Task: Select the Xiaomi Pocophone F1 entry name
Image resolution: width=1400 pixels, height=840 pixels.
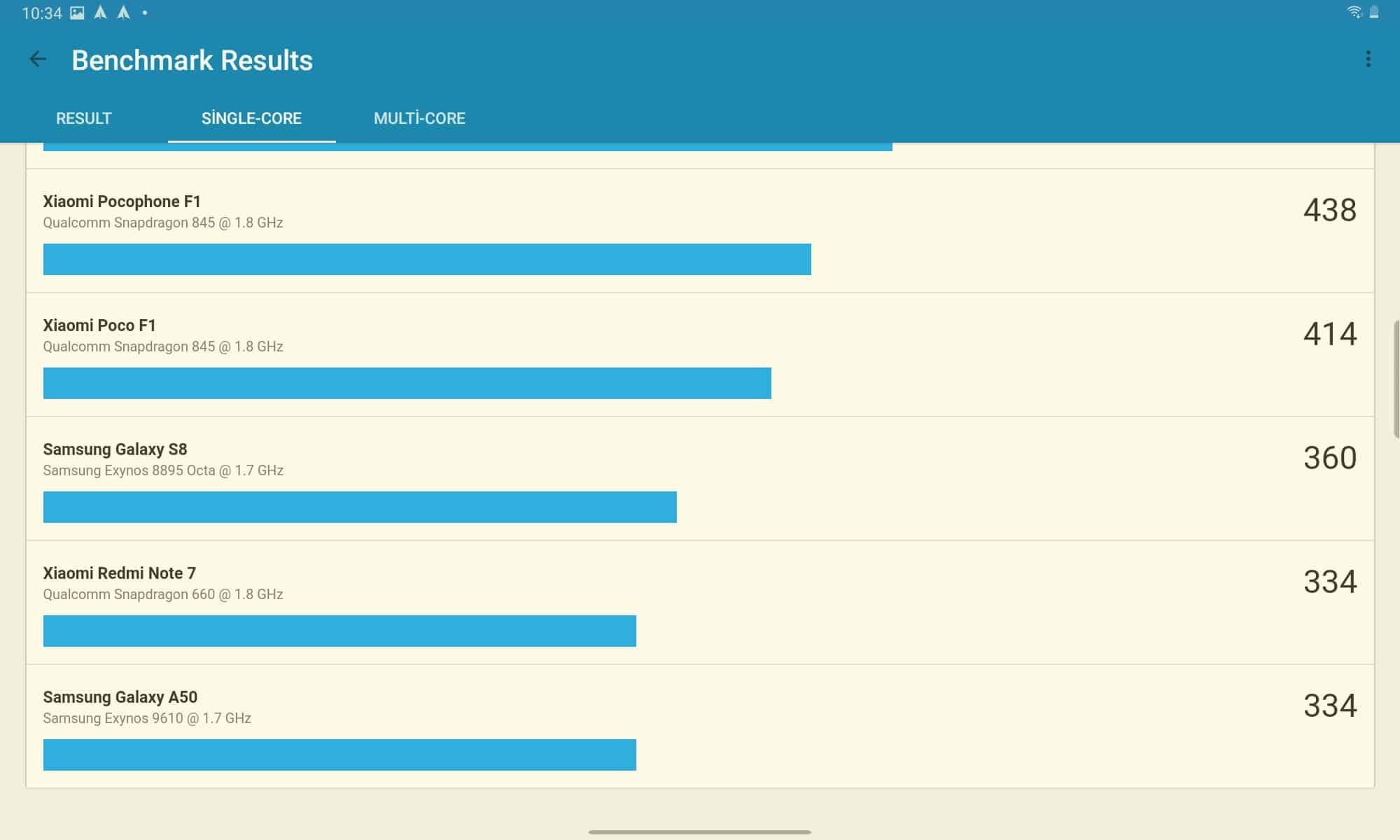Action: [122, 202]
